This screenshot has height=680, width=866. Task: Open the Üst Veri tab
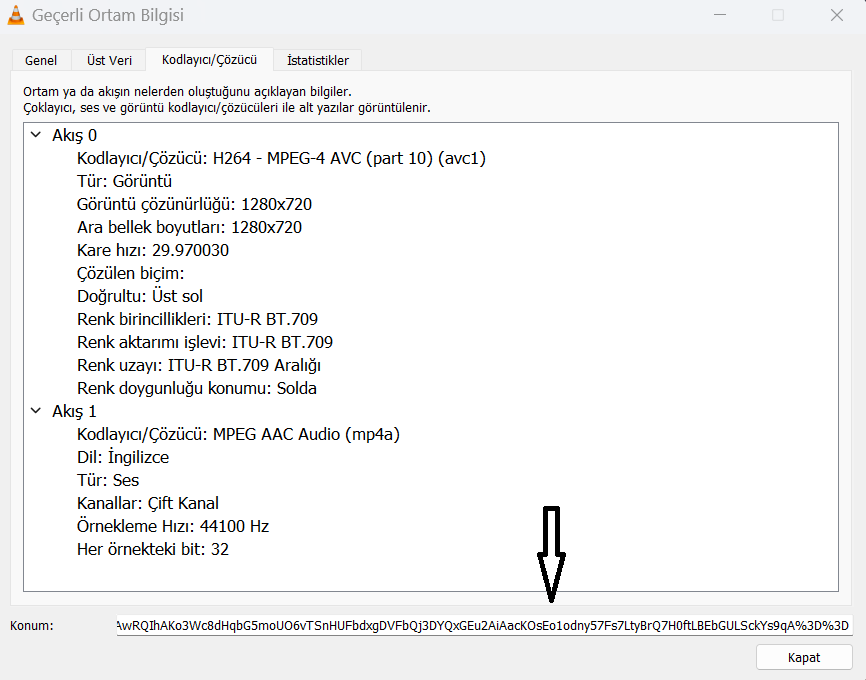tap(109, 60)
